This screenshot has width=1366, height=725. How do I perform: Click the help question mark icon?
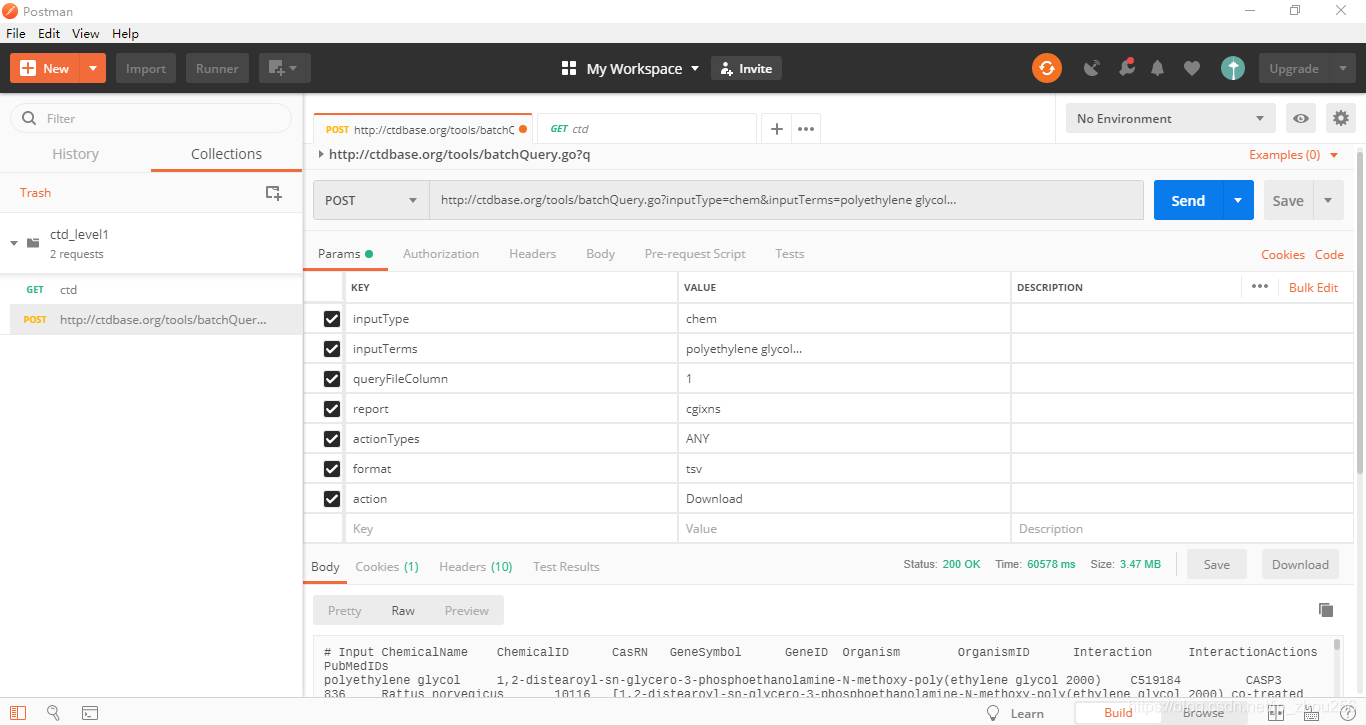click(1347, 713)
